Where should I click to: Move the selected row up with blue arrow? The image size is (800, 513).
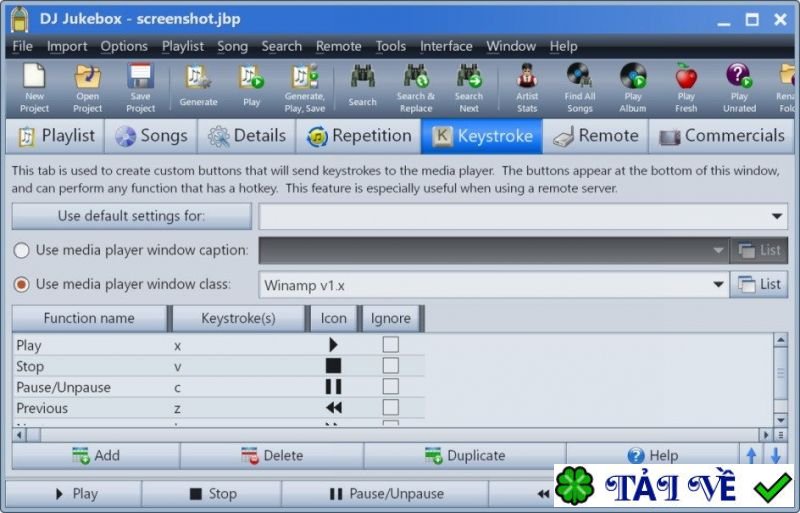751,455
